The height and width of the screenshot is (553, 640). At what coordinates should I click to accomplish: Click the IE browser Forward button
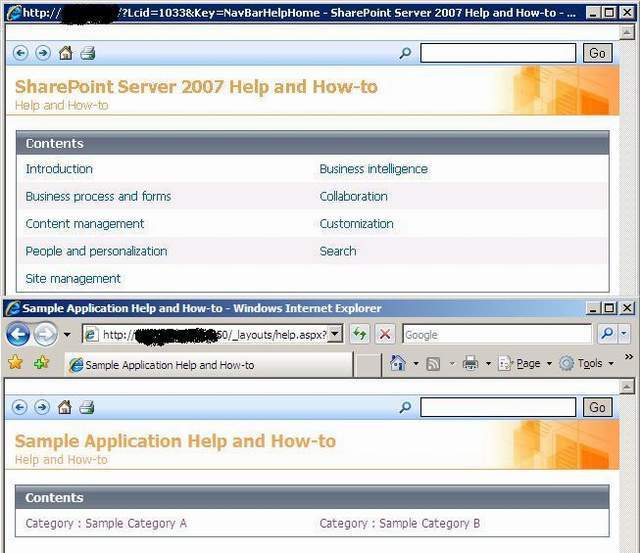[45, 334]
